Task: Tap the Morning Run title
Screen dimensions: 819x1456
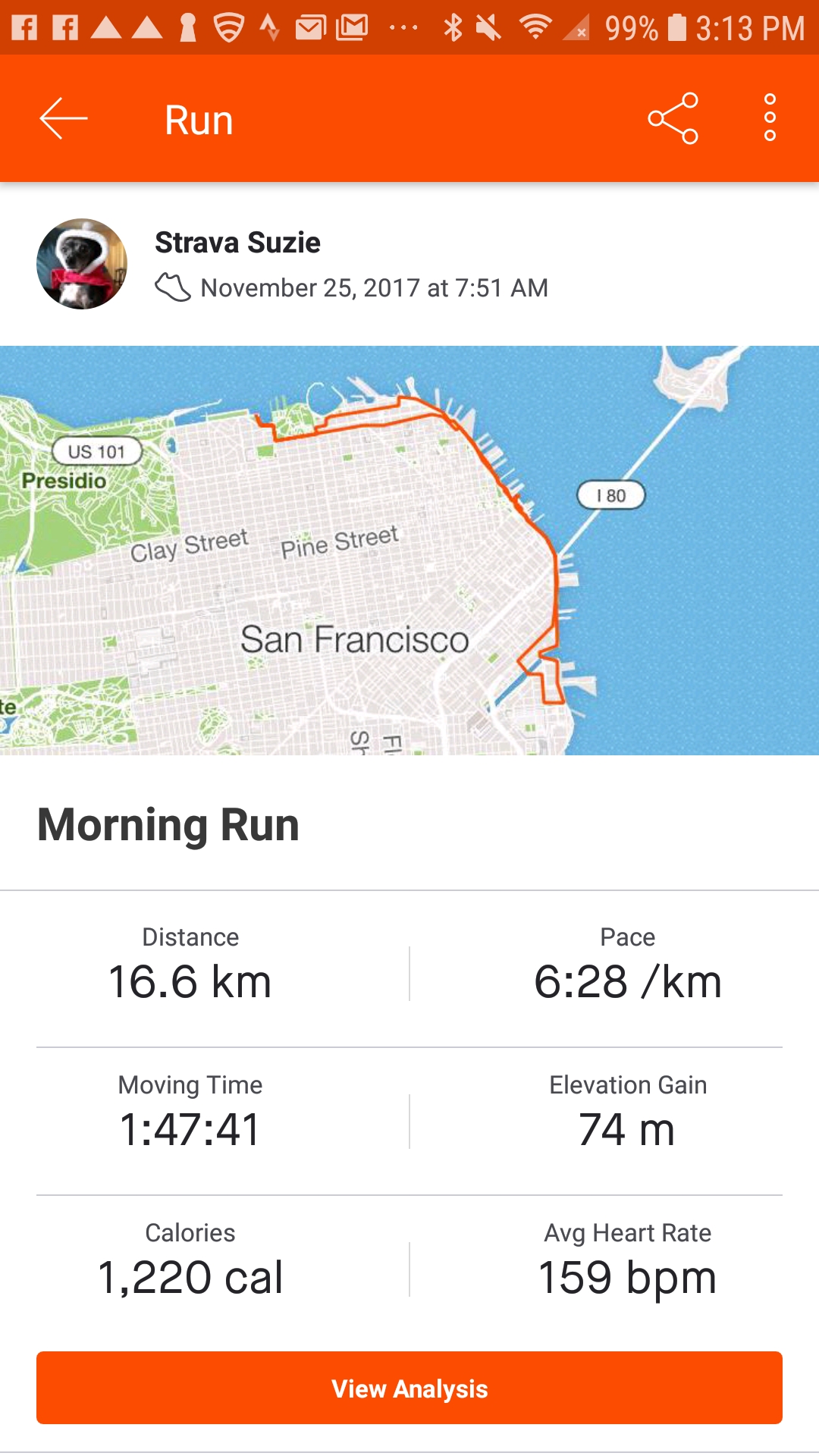Action: (168, 825)
